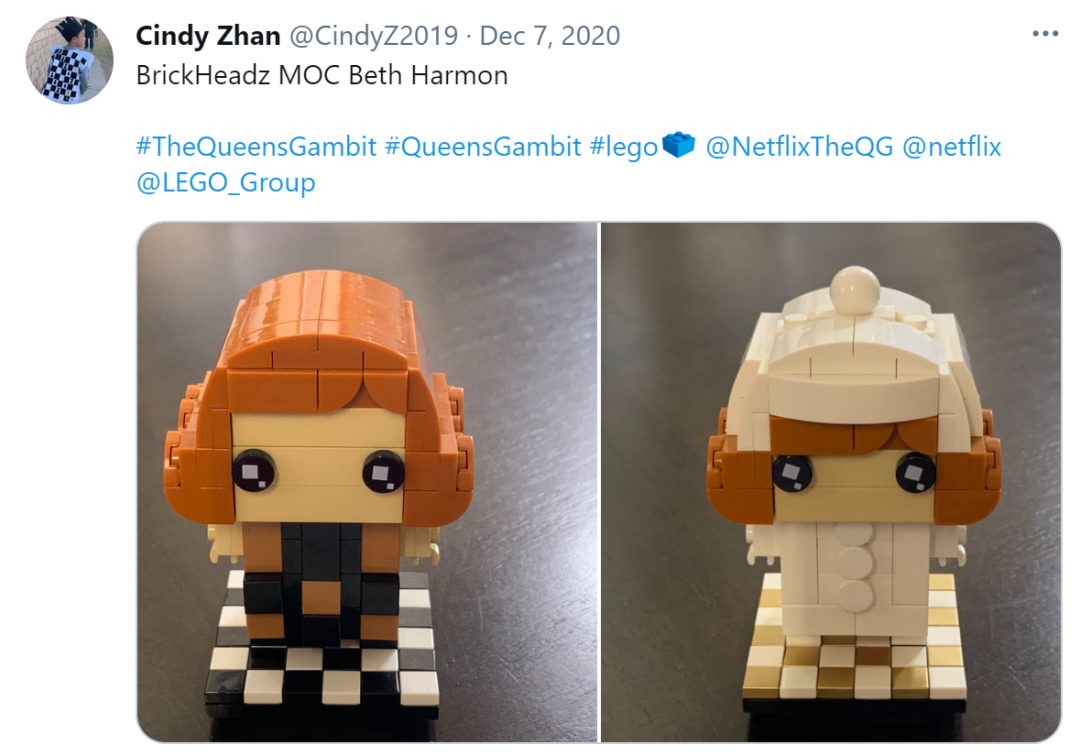
Task: Visit the @NetflixTheQG mention
Action: (x=800, y=147)
